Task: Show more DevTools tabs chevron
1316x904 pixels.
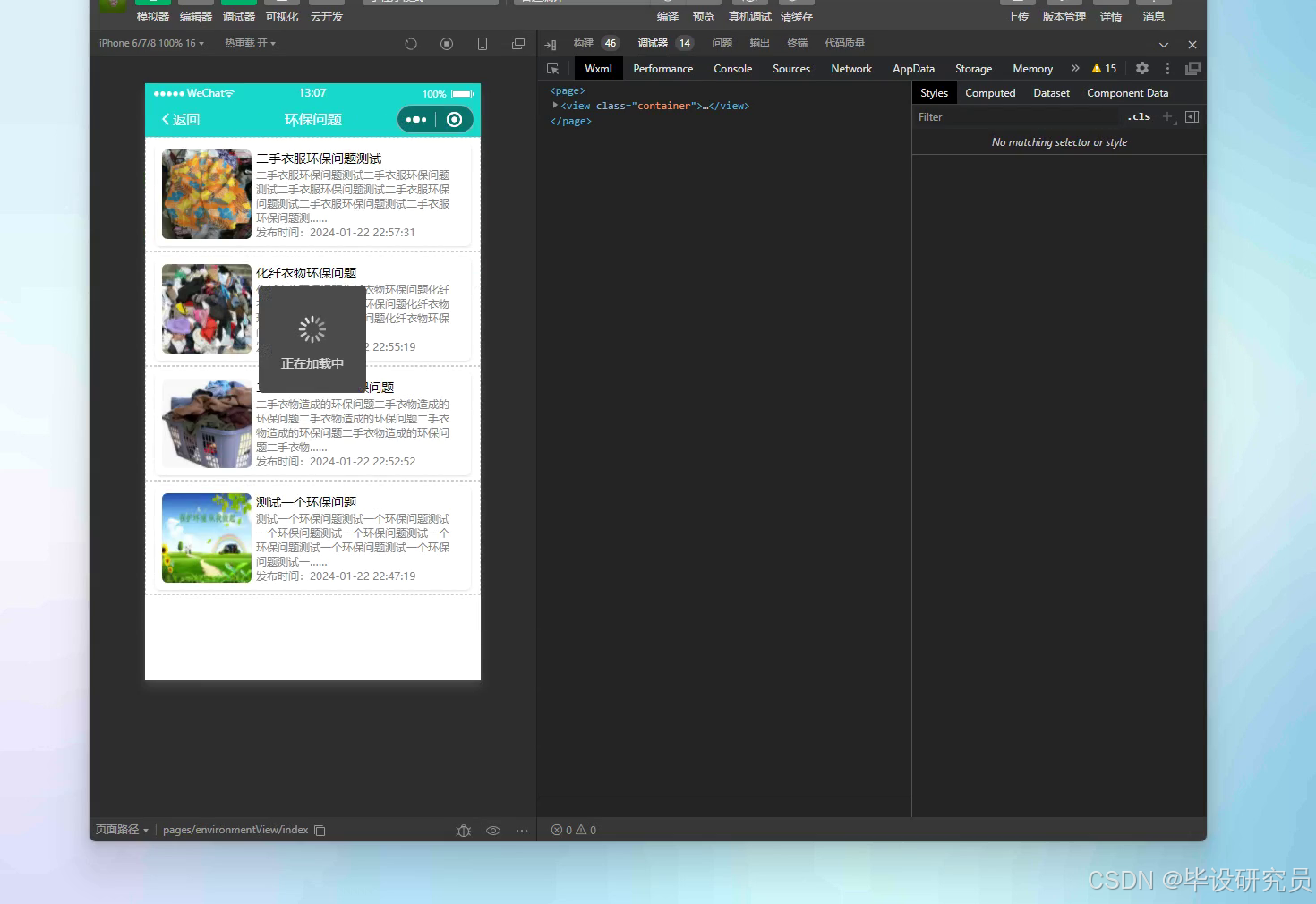Action: [x=1075, y=68]
